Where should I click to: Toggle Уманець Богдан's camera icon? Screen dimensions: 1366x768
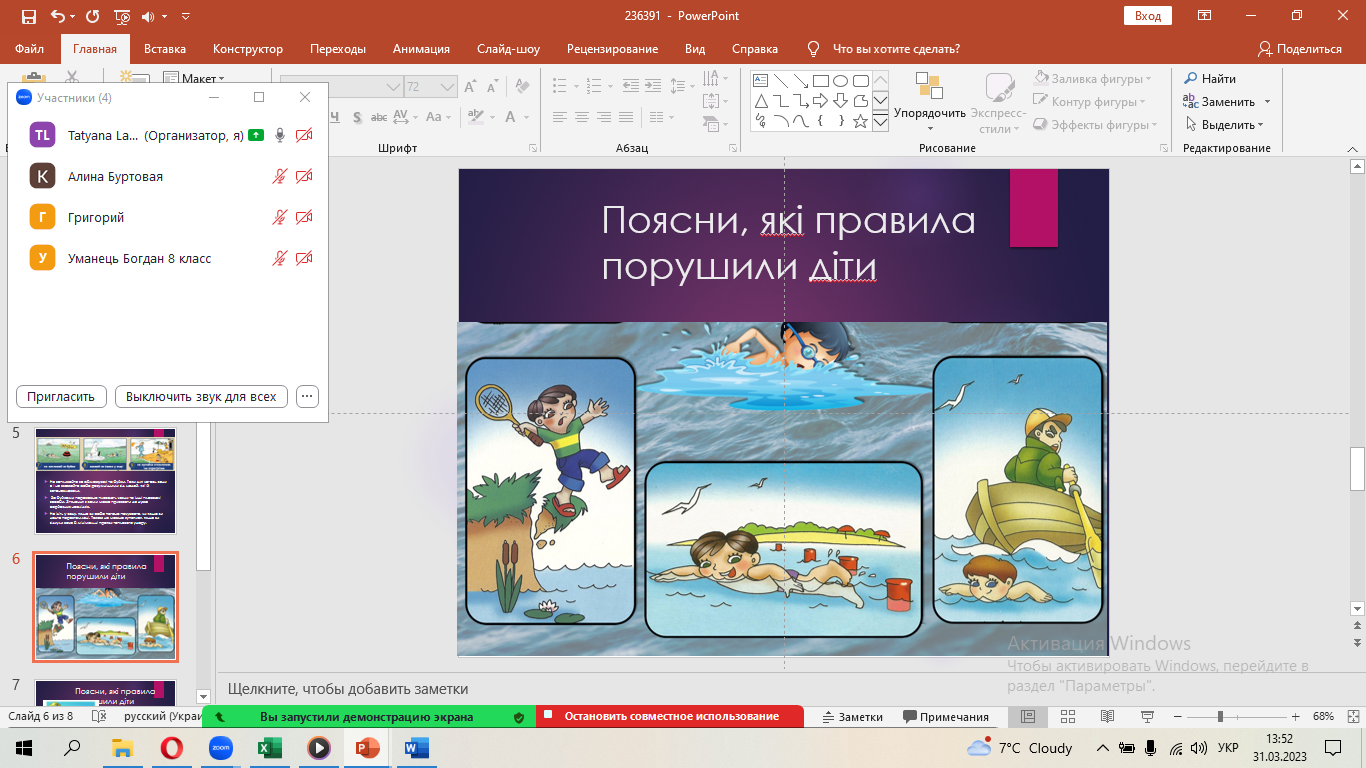[305, 258]
